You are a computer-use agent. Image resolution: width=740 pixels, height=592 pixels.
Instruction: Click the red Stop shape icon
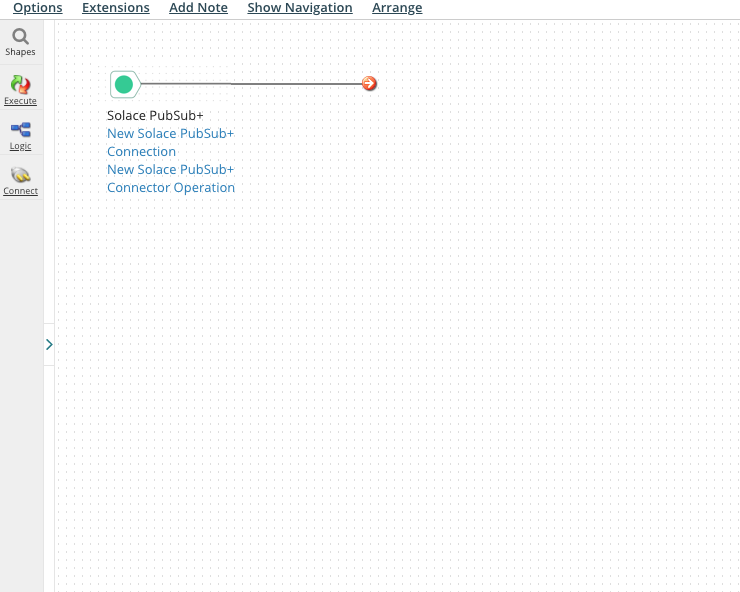point(369,84)
